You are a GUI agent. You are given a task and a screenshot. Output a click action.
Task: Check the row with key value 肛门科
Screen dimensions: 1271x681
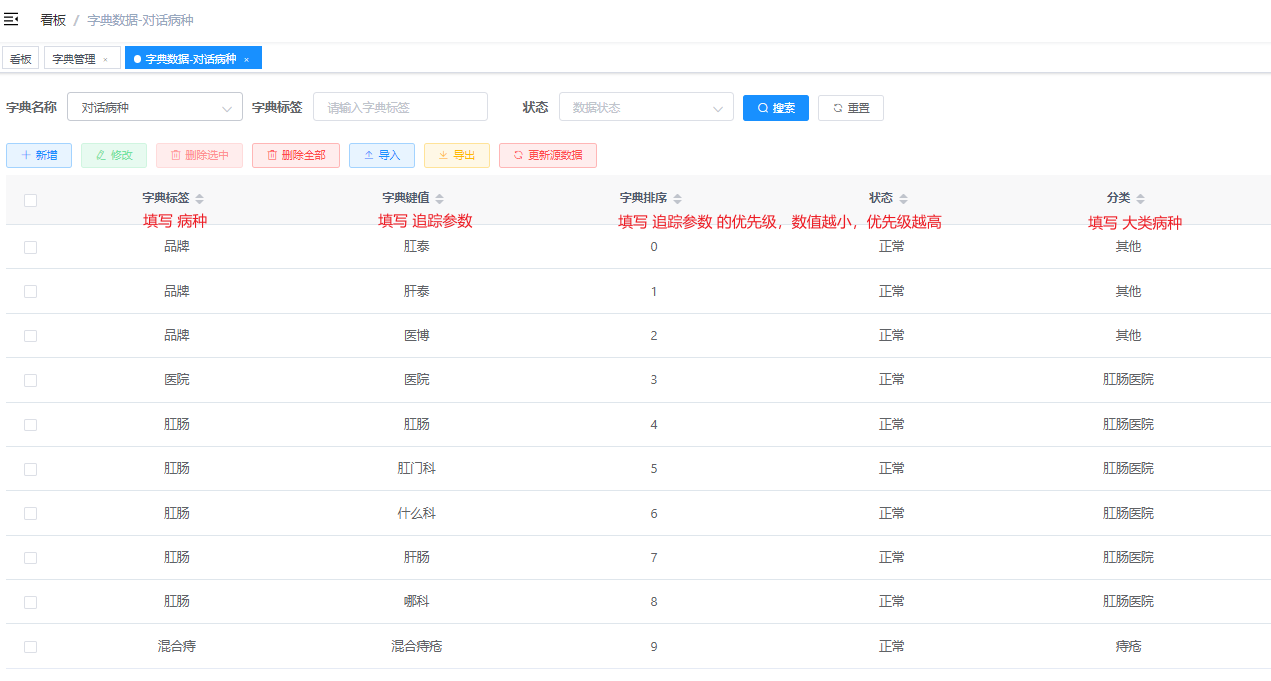pos(30,469)
